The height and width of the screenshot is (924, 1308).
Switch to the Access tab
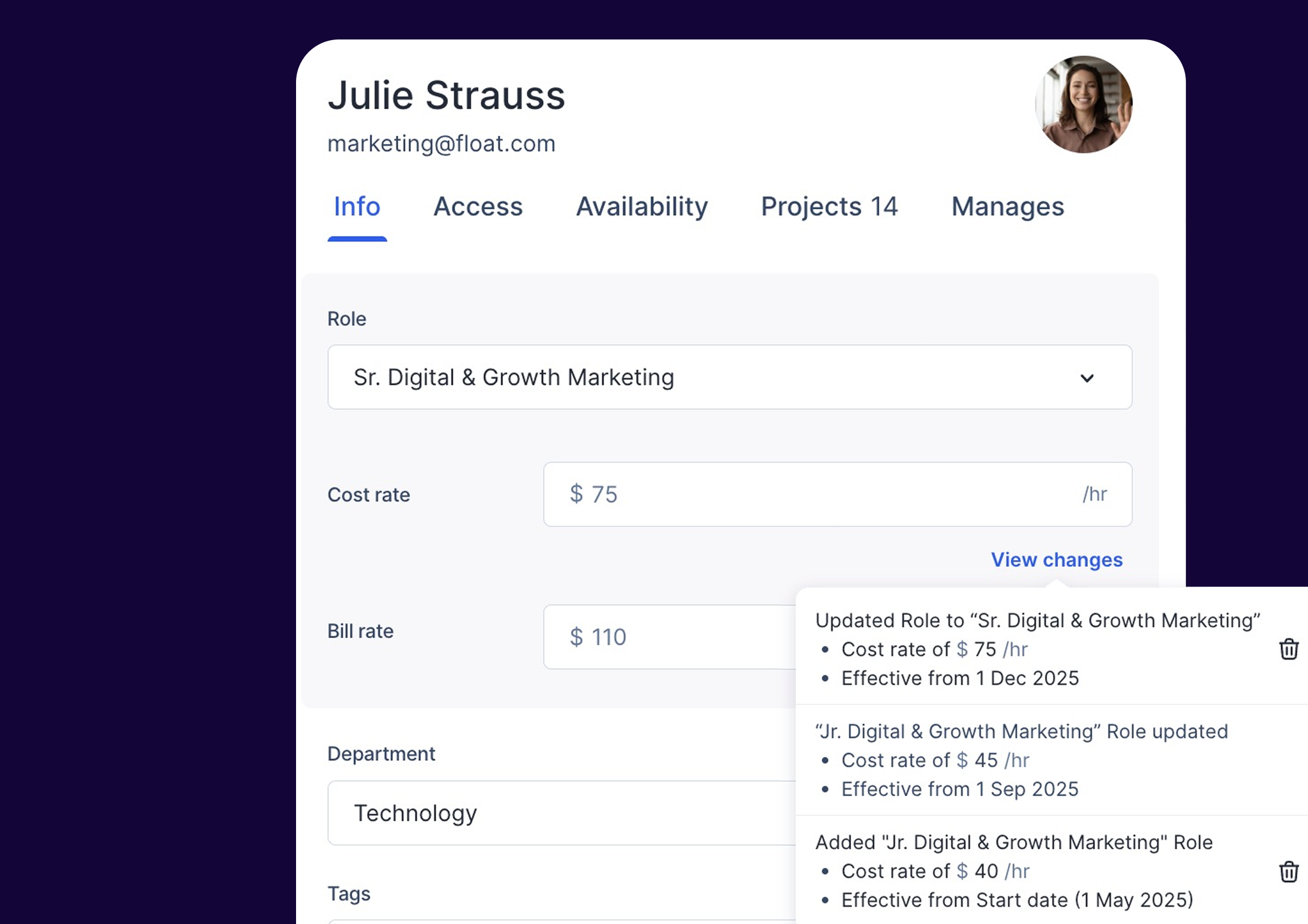477,207
